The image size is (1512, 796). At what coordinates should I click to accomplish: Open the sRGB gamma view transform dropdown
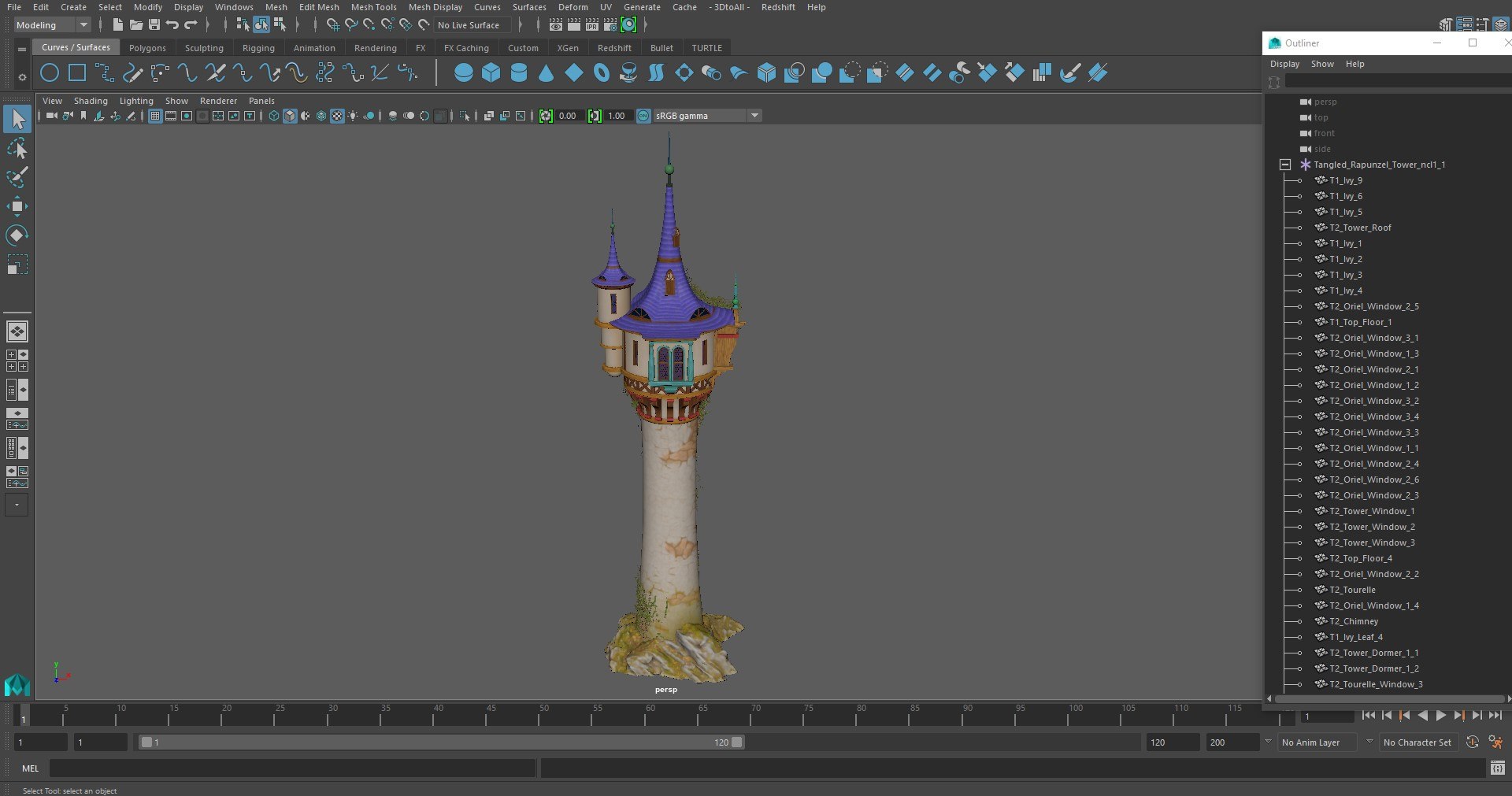(x=706, y=116)
